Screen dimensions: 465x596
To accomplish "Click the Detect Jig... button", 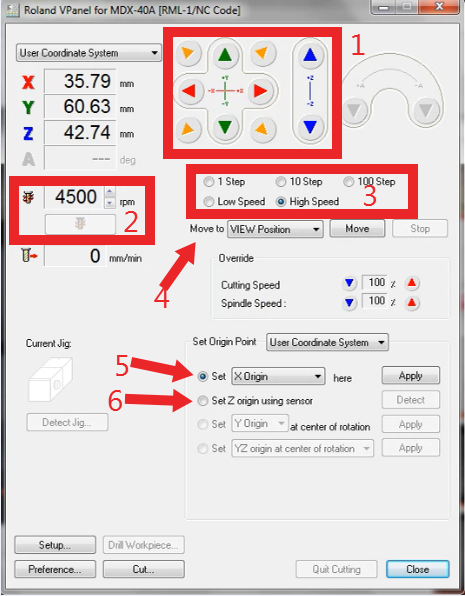I will click(x=67, y=422).
